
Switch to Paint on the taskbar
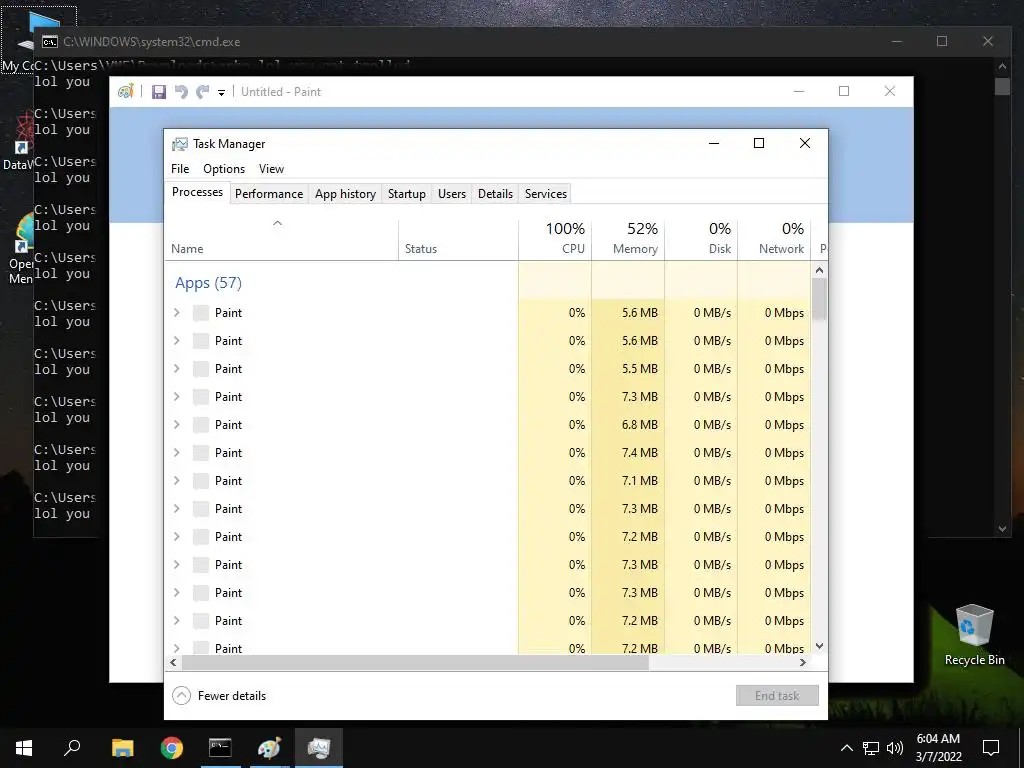[x=269, y=747]
